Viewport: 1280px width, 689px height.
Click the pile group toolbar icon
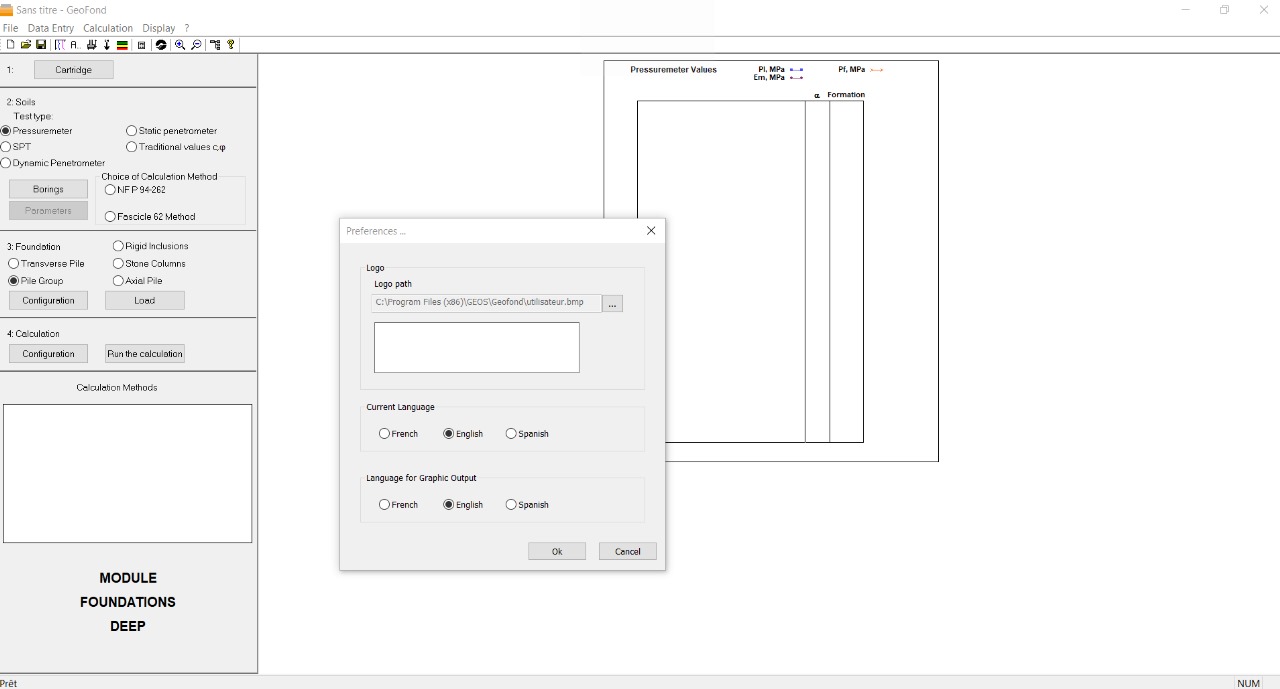[92, 45]
